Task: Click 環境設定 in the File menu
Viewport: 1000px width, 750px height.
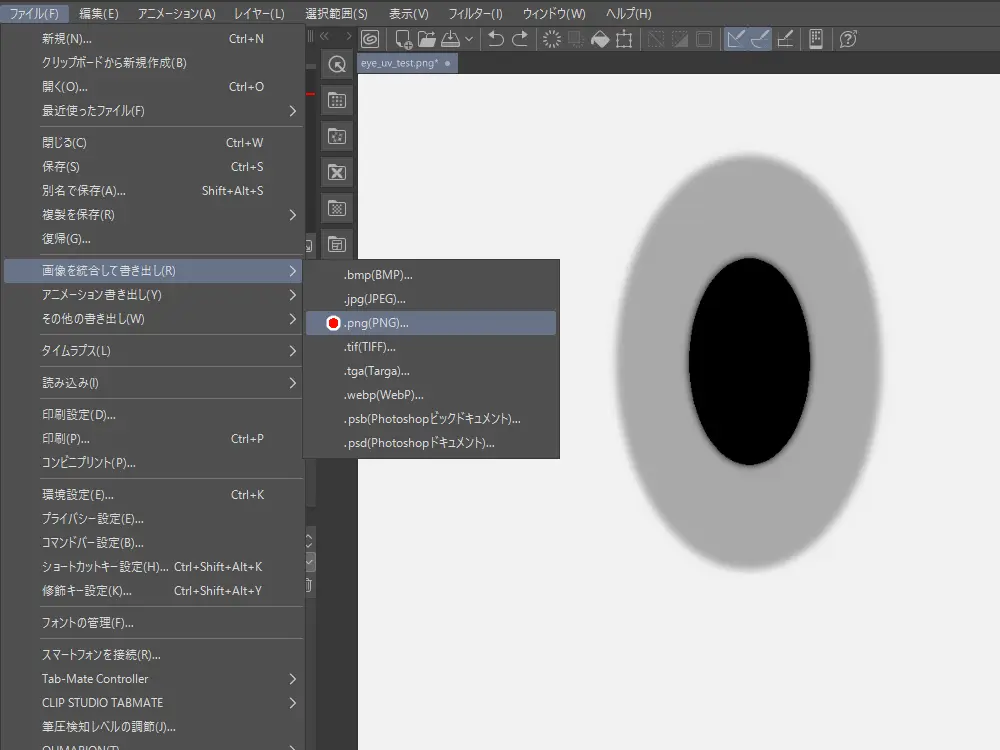Action: point(78,495)
